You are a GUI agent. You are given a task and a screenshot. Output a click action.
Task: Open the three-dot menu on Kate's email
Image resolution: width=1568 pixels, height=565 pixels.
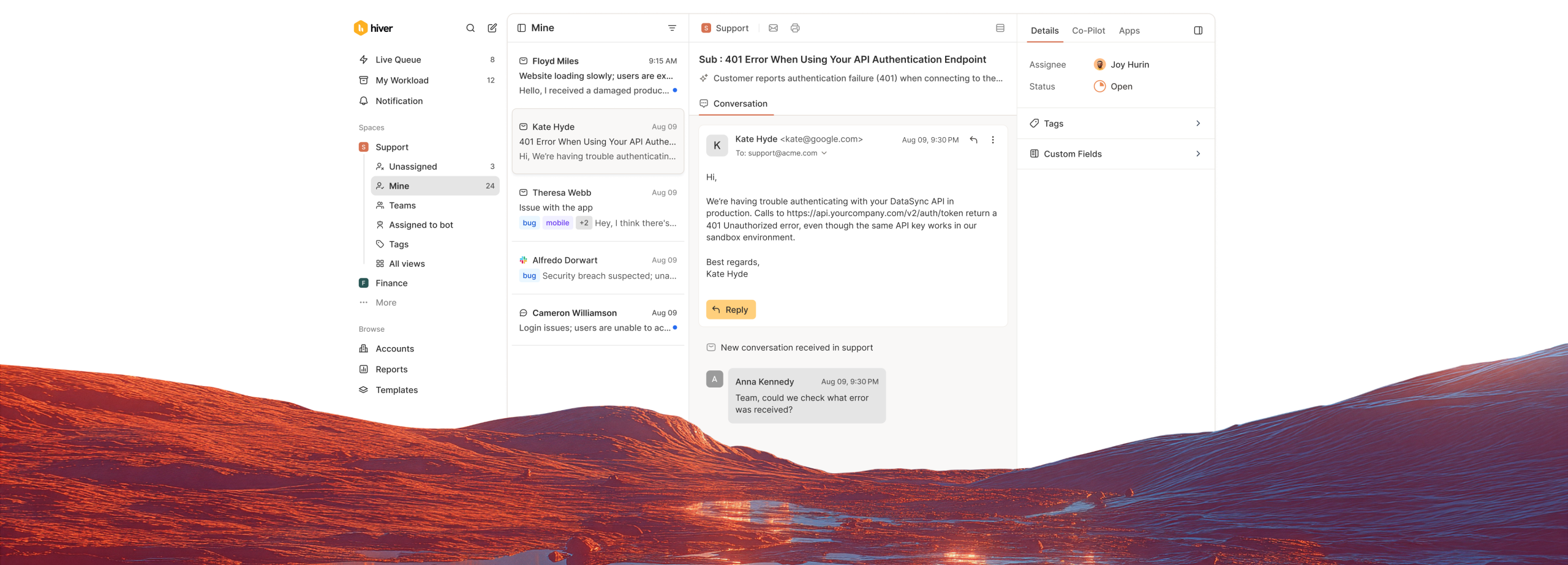coord(993,140)
